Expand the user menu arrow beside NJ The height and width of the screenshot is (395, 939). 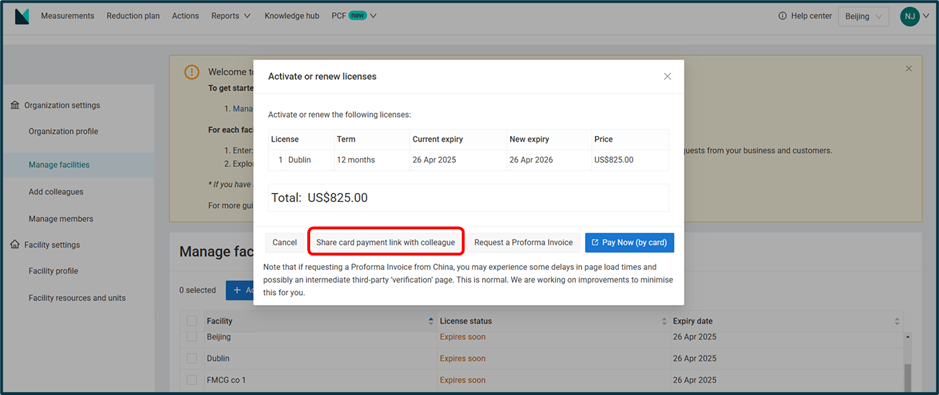point(926,17)
